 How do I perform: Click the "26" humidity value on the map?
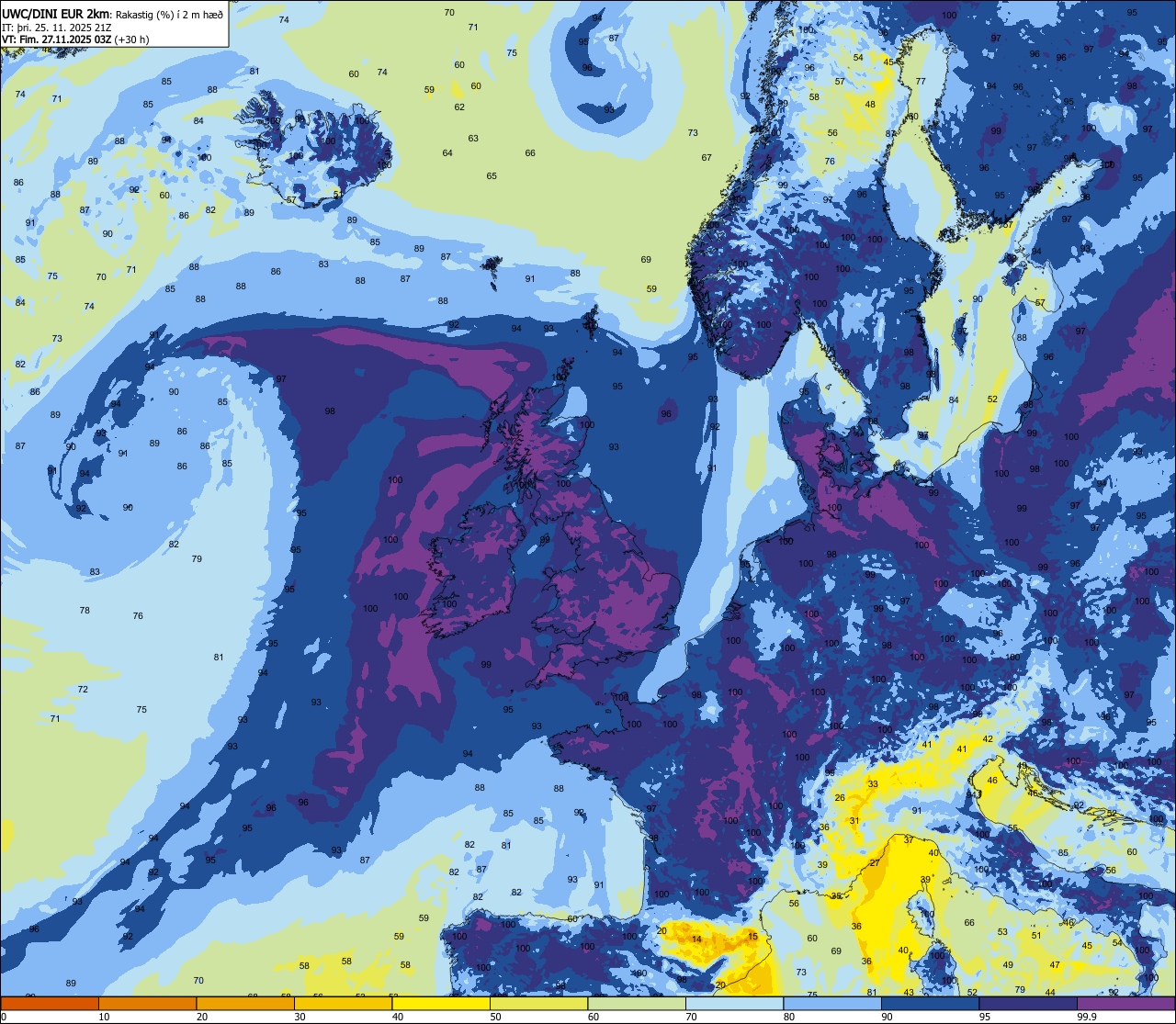[840, 797]
